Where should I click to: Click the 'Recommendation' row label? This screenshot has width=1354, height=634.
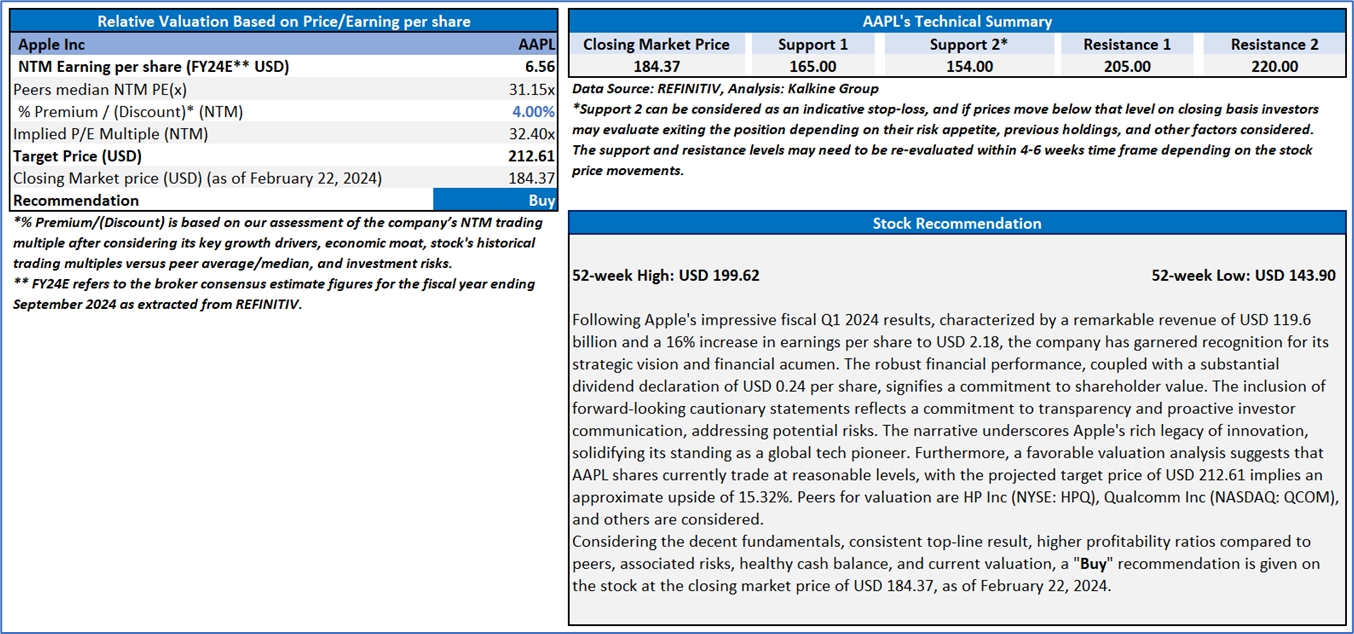pos(76,200)
